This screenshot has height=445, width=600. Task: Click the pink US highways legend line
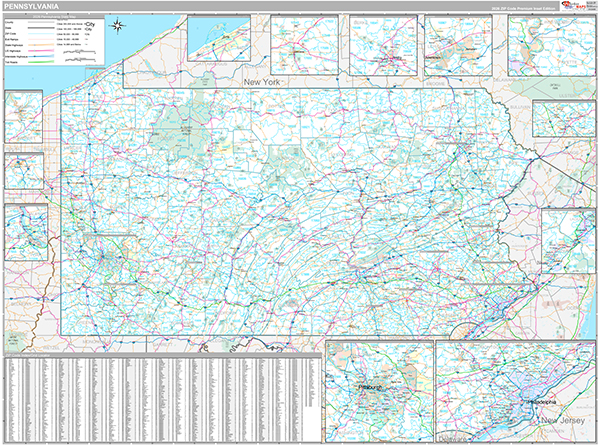tap(40, 50)
